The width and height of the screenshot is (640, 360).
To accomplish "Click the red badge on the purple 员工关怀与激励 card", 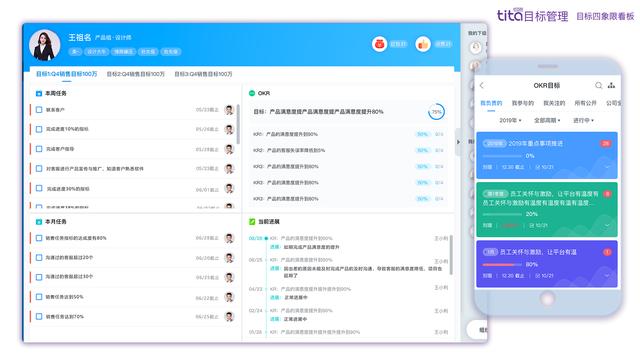I will [x=607, y=252].
